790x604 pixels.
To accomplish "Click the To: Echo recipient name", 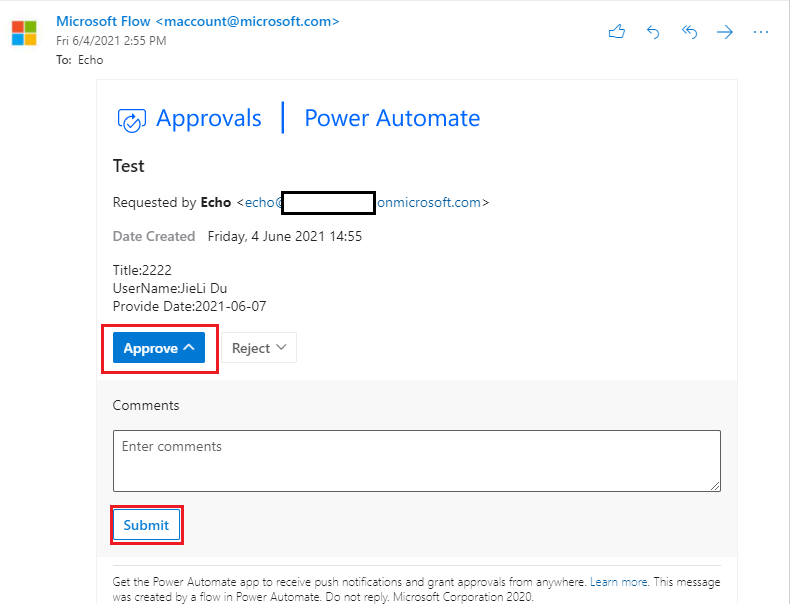I will pos(91,60).
